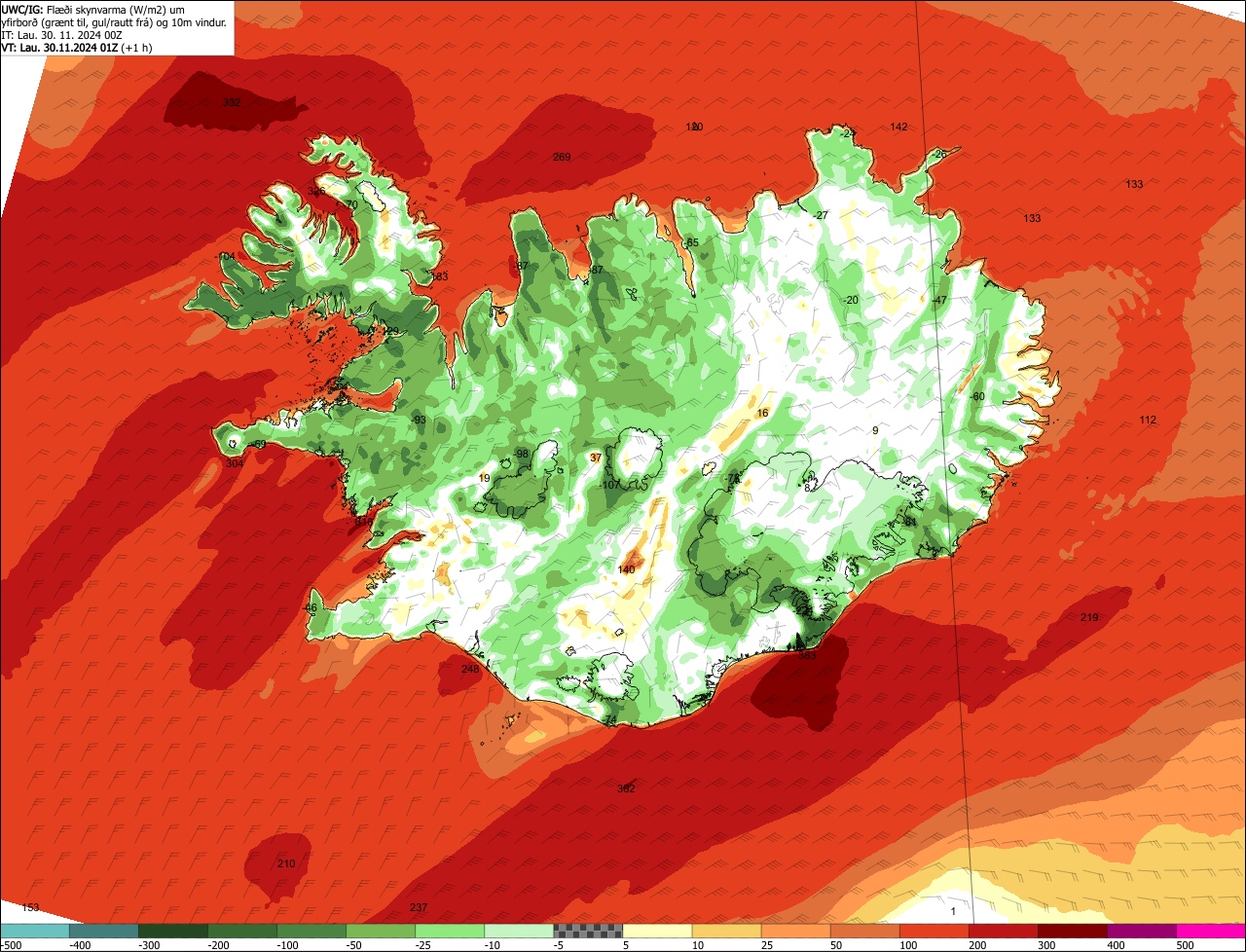The height and width of the screenshot is (952, 1246).
Task: Click the 16 value on the map
Action: pos(762,414)
